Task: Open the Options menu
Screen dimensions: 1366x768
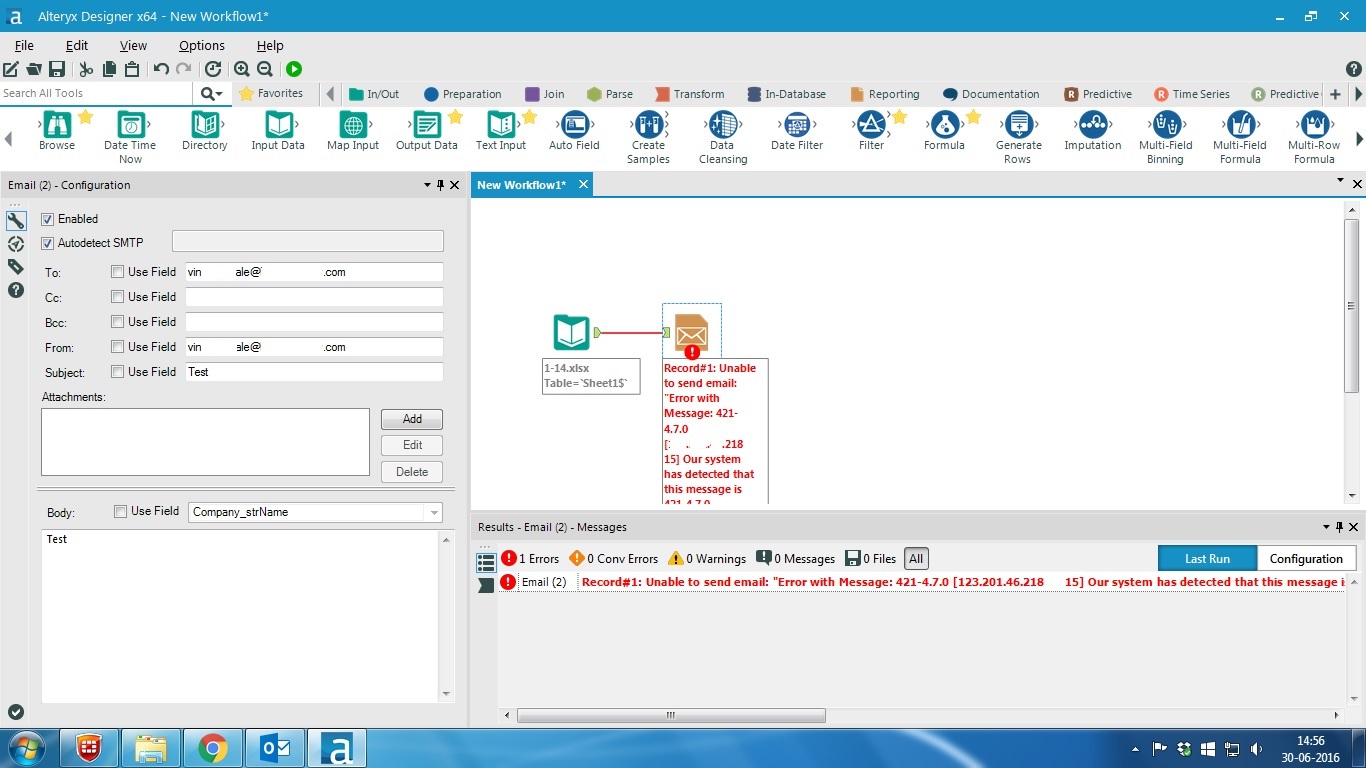Action: click(x=201, y=45)
